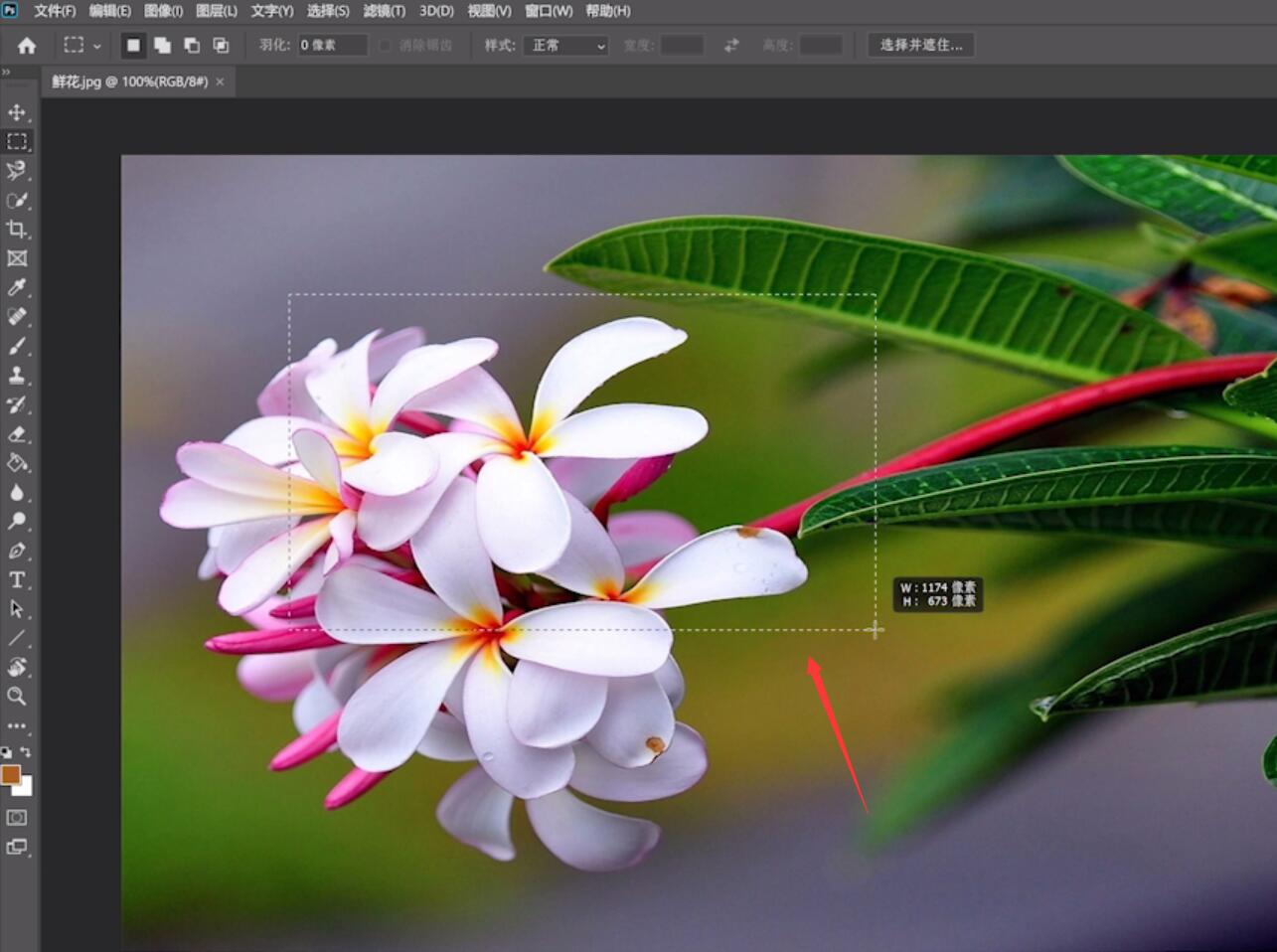This screenshot has height=952, width=1277.
Task: Select the Move tool
Action: 17,112
